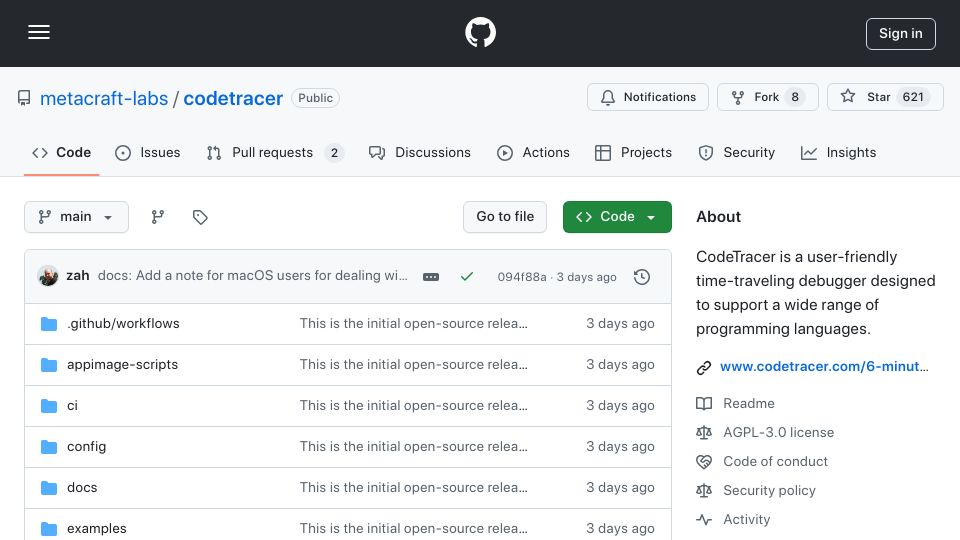Open commit history clock icon
960x540 pixels.
coord(642,277)
